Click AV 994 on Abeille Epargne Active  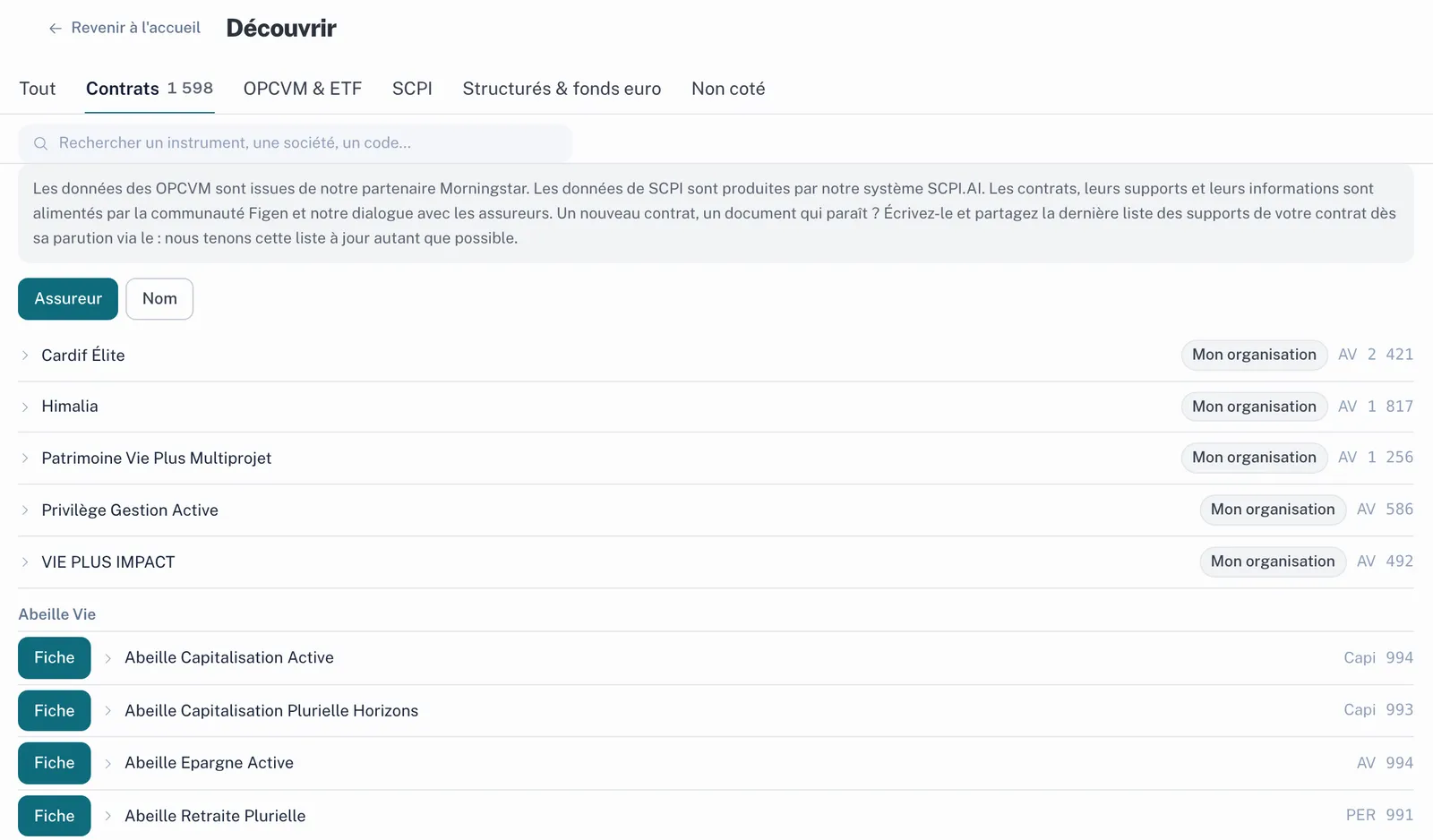(1385, 763)
